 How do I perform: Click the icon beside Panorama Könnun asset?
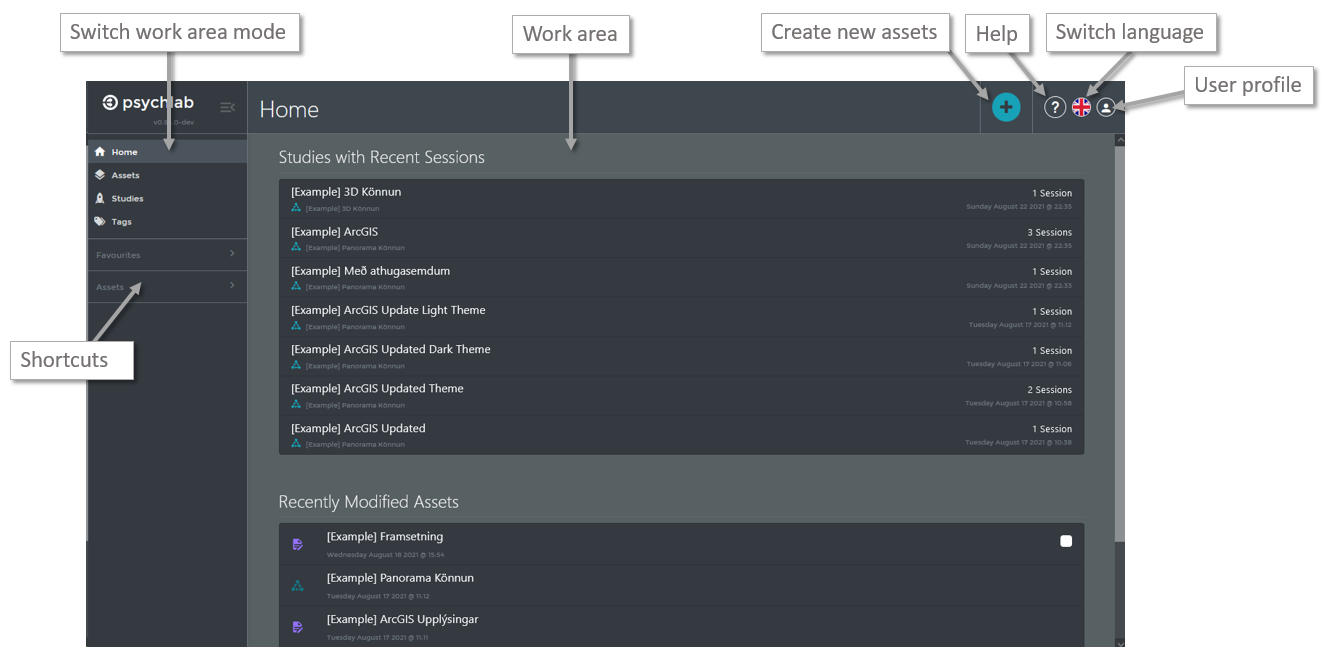pyautogui.click(x=297, y=586)
